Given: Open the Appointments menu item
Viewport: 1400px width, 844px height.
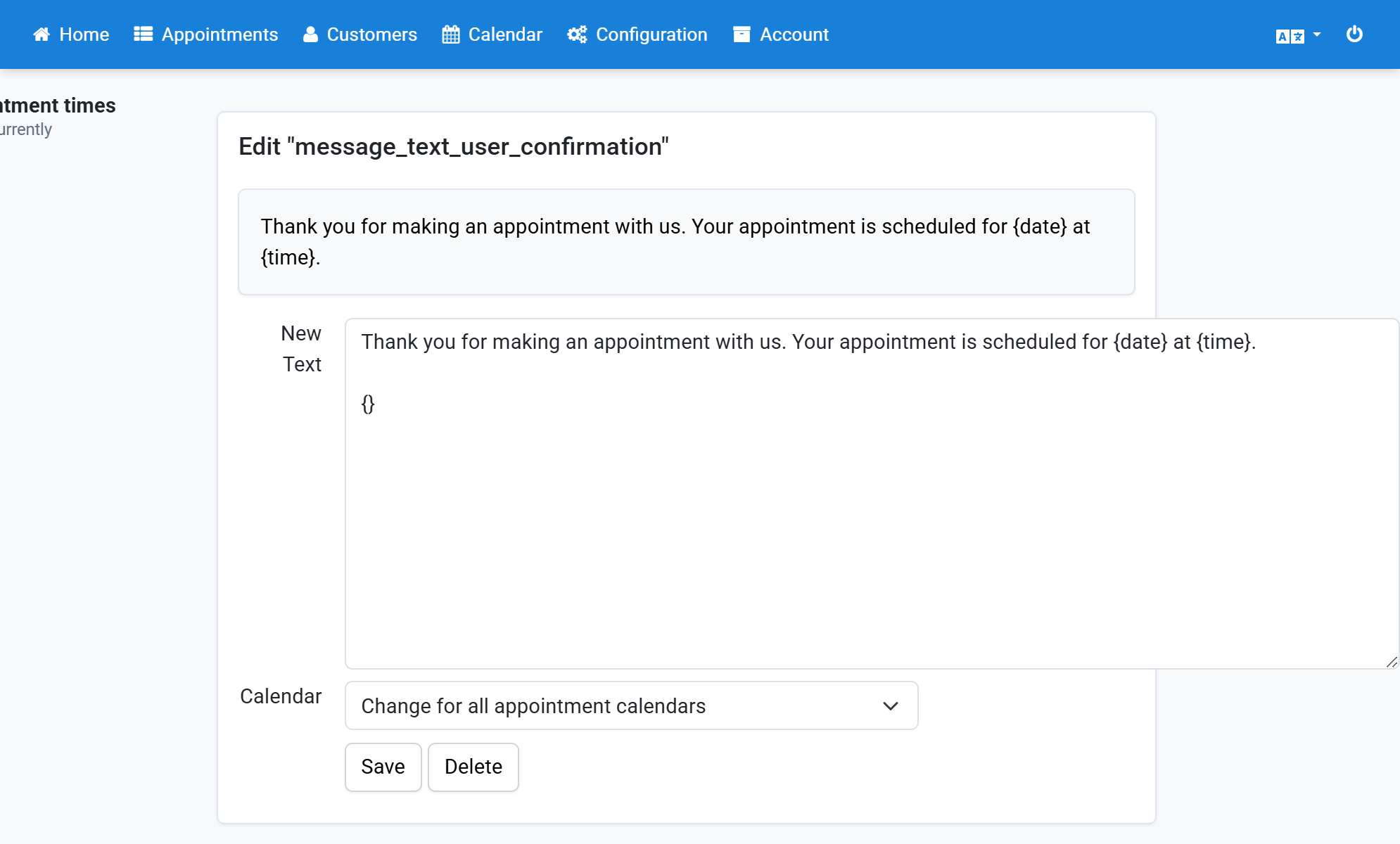Looking at the screenshot, I should pos(206,34).
